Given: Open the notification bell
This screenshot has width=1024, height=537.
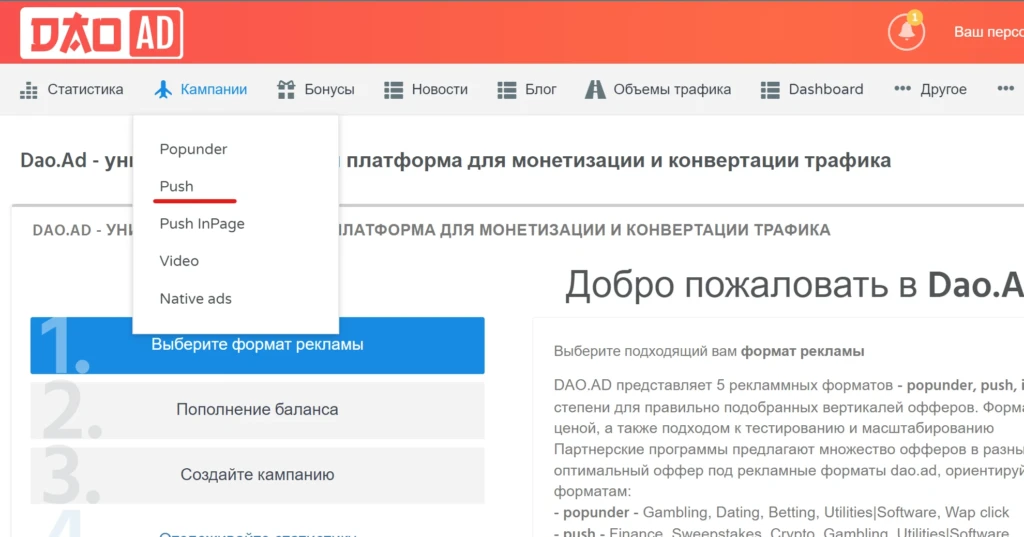Looking at the screenshot, I should tap(906, 31).
